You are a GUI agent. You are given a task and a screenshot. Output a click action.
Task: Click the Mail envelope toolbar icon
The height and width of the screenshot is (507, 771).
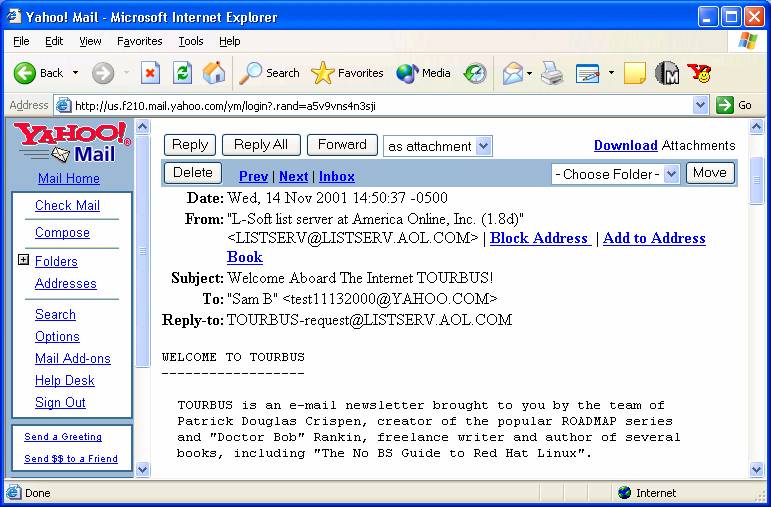click(x=513, y=74)
